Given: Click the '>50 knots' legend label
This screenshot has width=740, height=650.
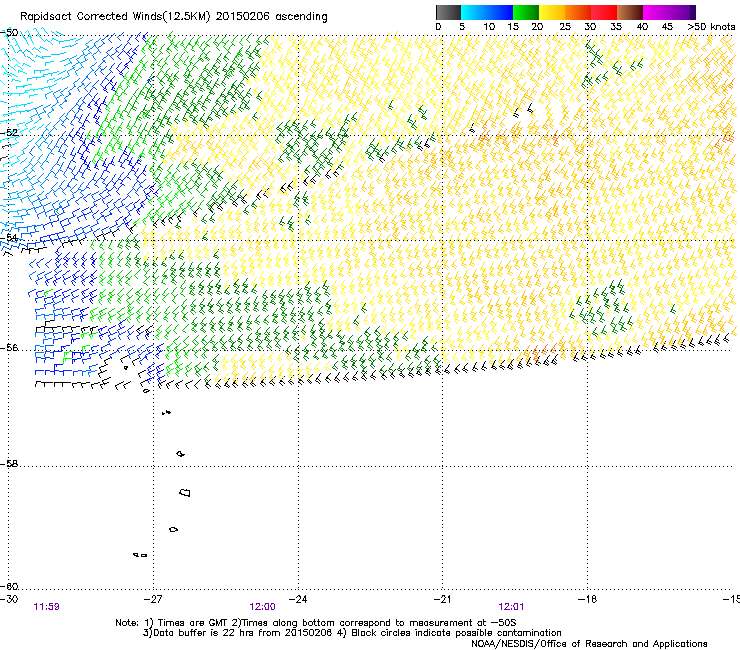Looking at the screenshot, I should [x=711, y=27].
